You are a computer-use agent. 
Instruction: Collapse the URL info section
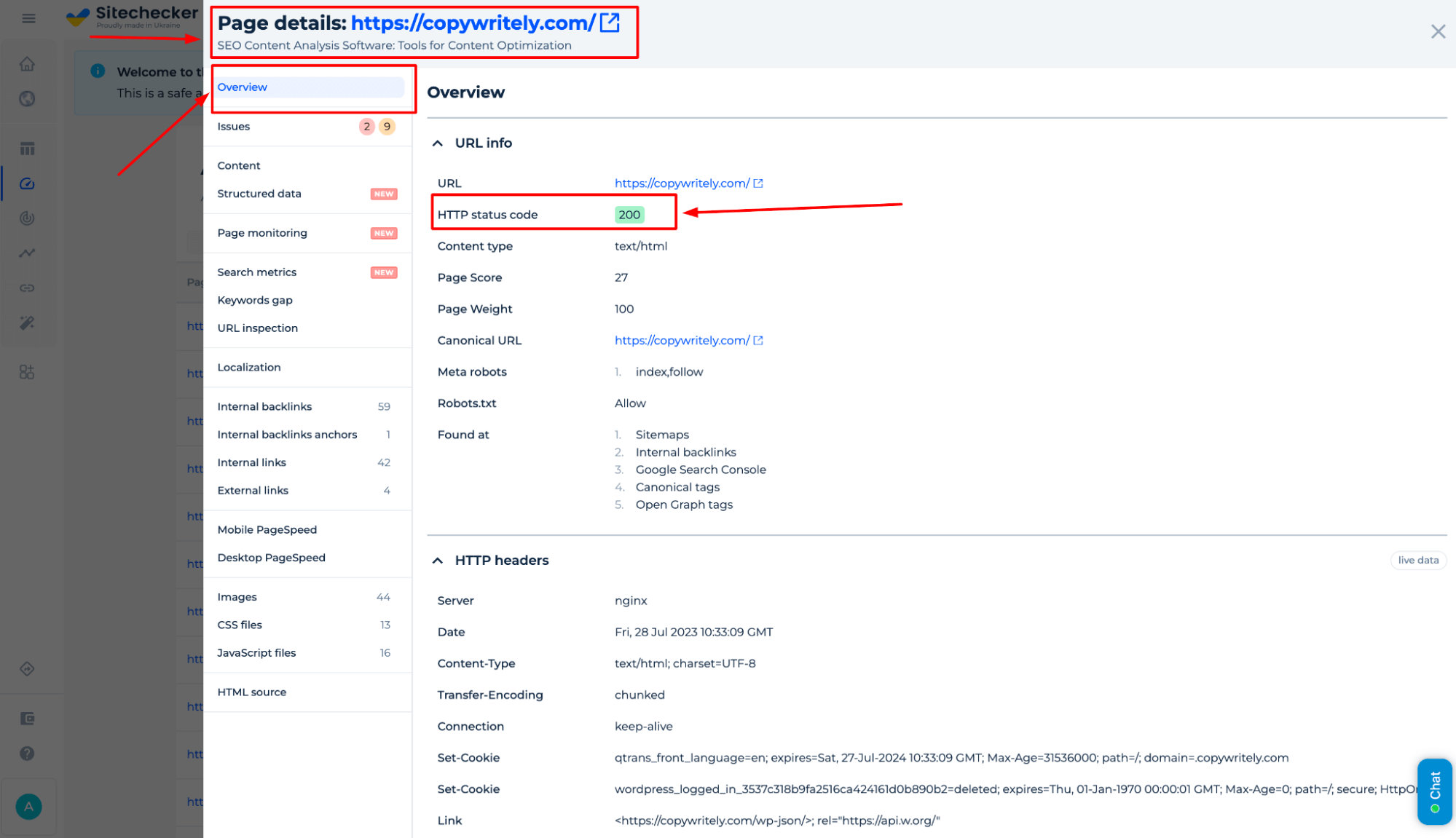tap(437, 143)
